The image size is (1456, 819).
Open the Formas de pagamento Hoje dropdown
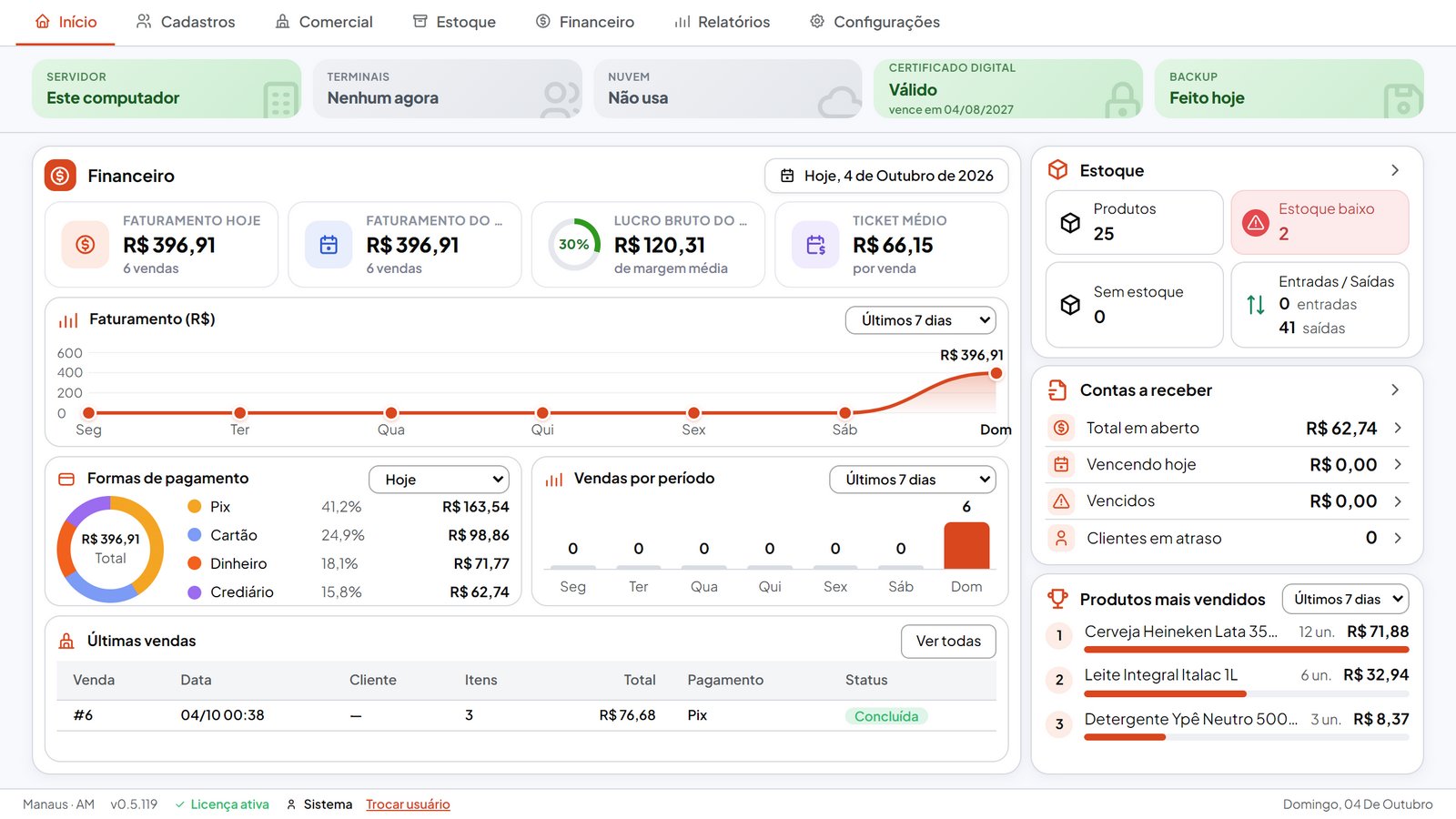(439, 480)
